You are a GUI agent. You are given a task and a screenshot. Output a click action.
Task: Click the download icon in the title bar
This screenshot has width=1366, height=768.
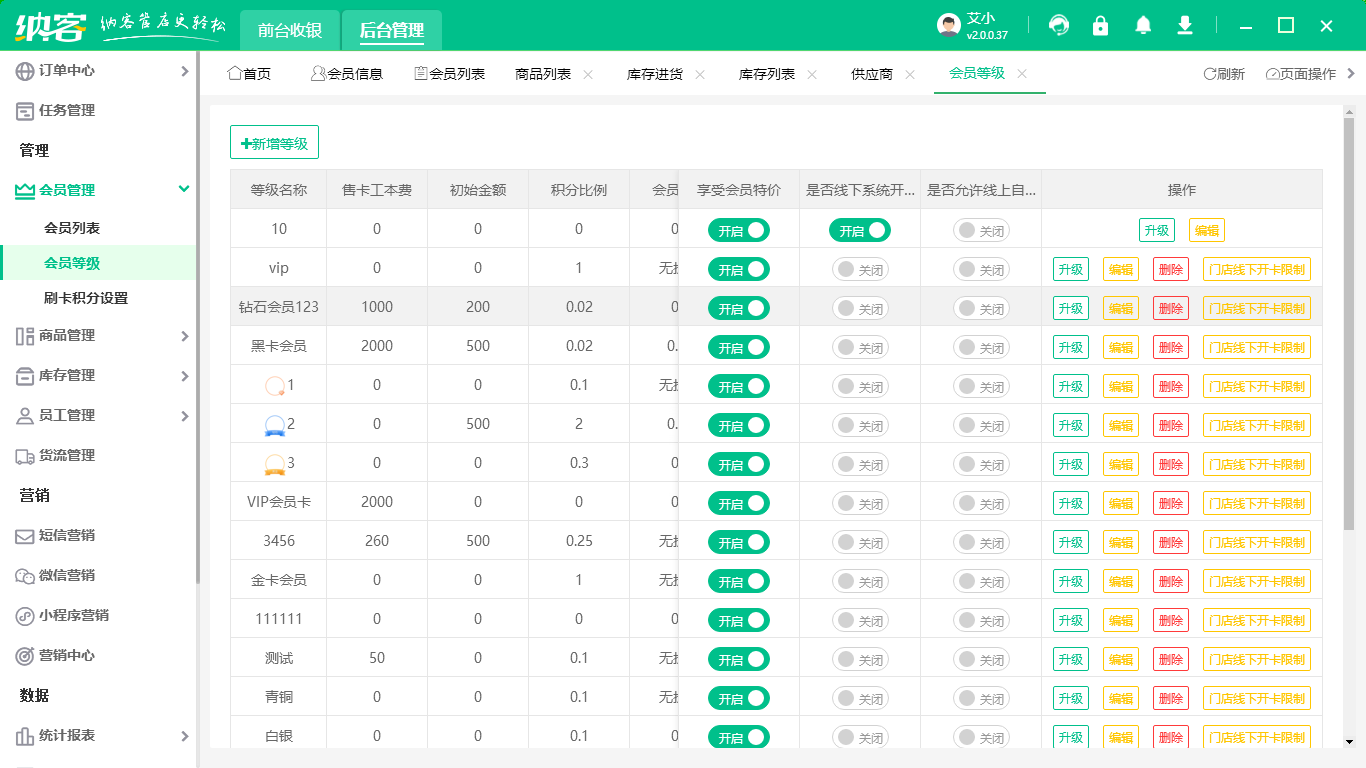(x=1185, y=25)
